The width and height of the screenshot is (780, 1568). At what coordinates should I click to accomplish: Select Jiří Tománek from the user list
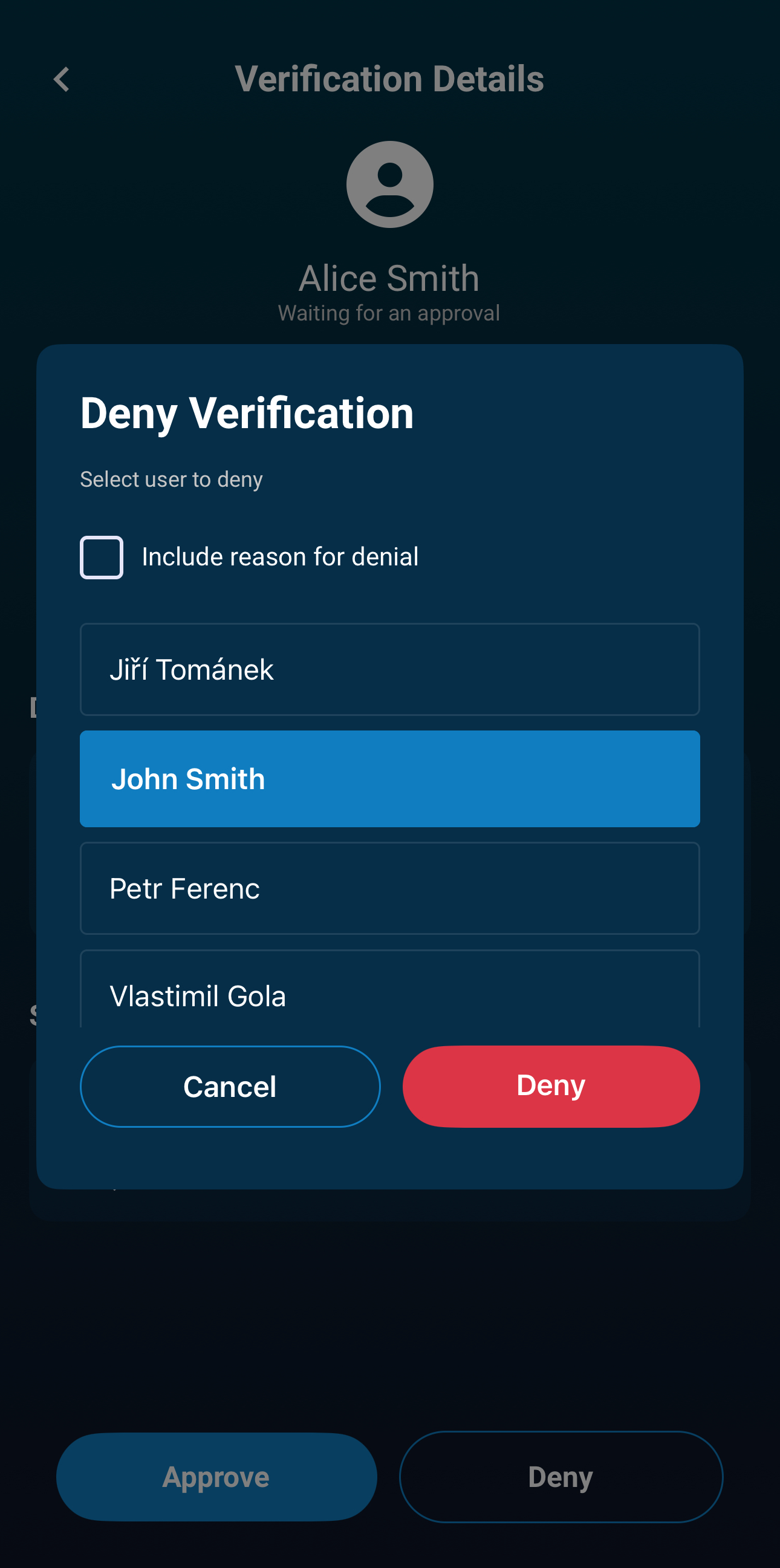(x=389, y=669)
